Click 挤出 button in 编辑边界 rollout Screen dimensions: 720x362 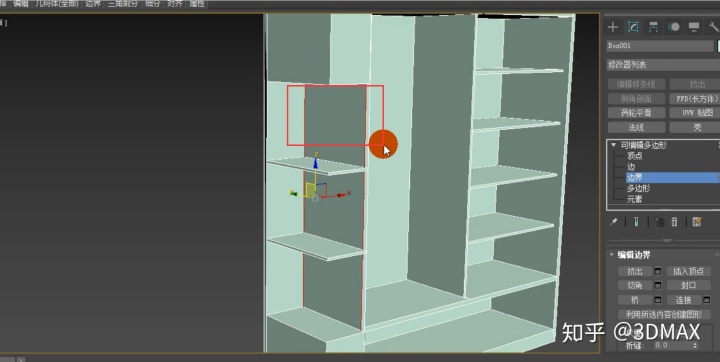[635, 272]
